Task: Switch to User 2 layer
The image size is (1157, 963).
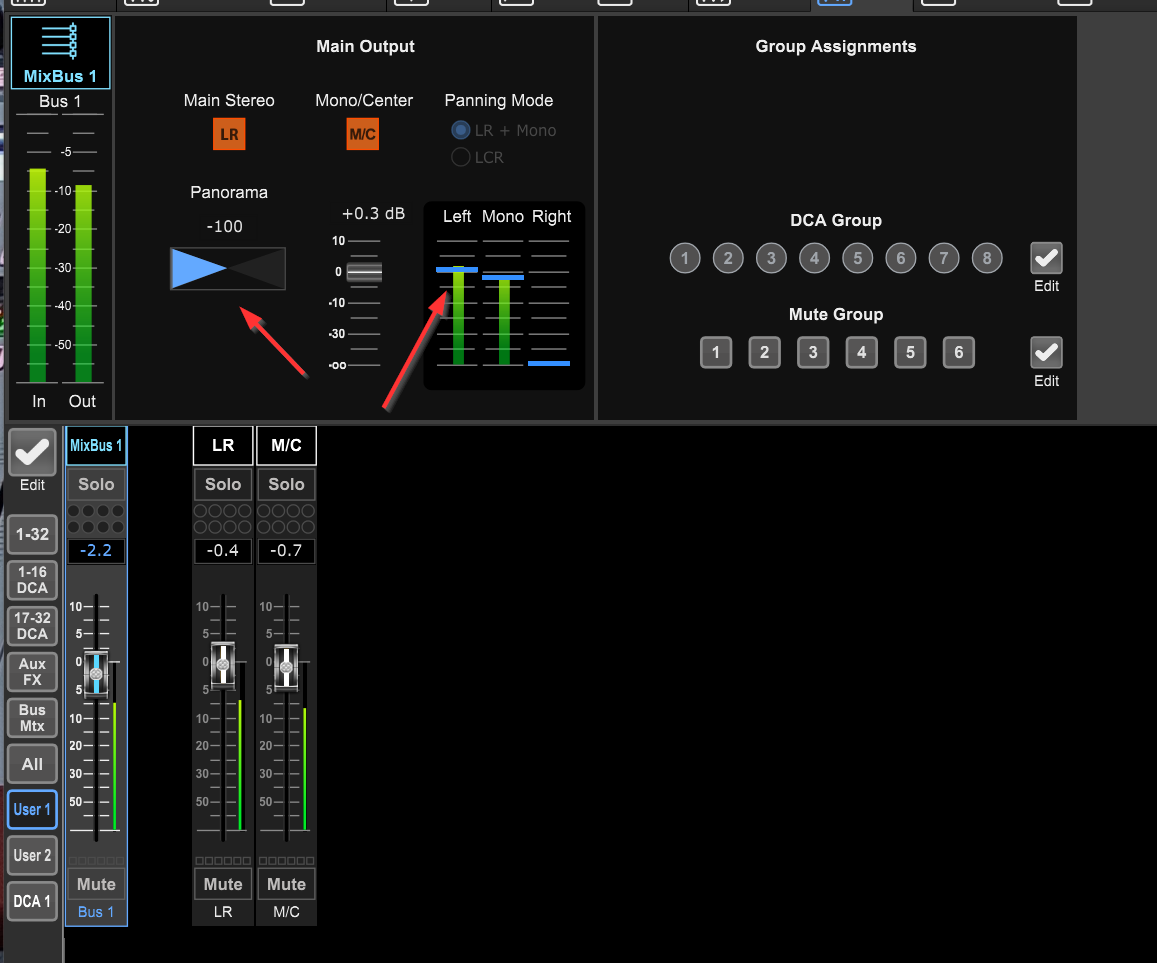Action: 32,855
